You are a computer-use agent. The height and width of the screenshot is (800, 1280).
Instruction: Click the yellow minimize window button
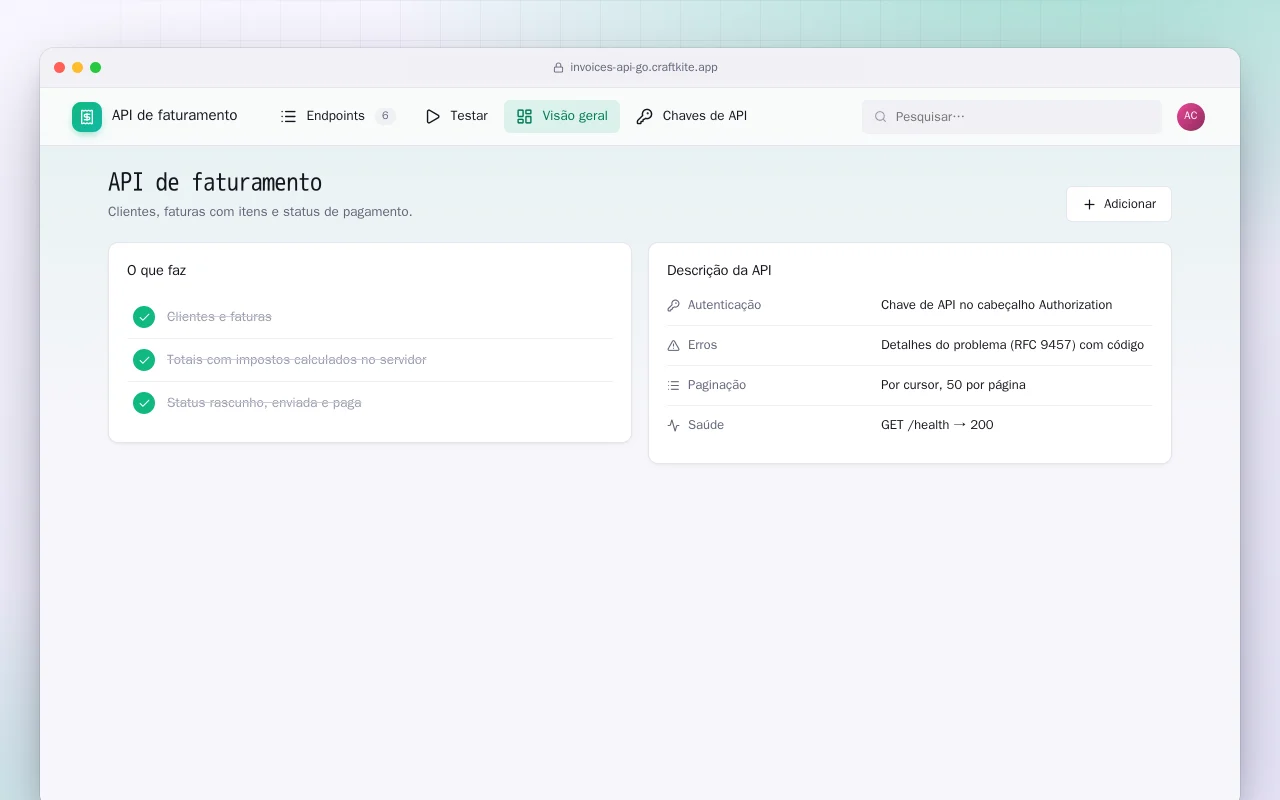78,68
